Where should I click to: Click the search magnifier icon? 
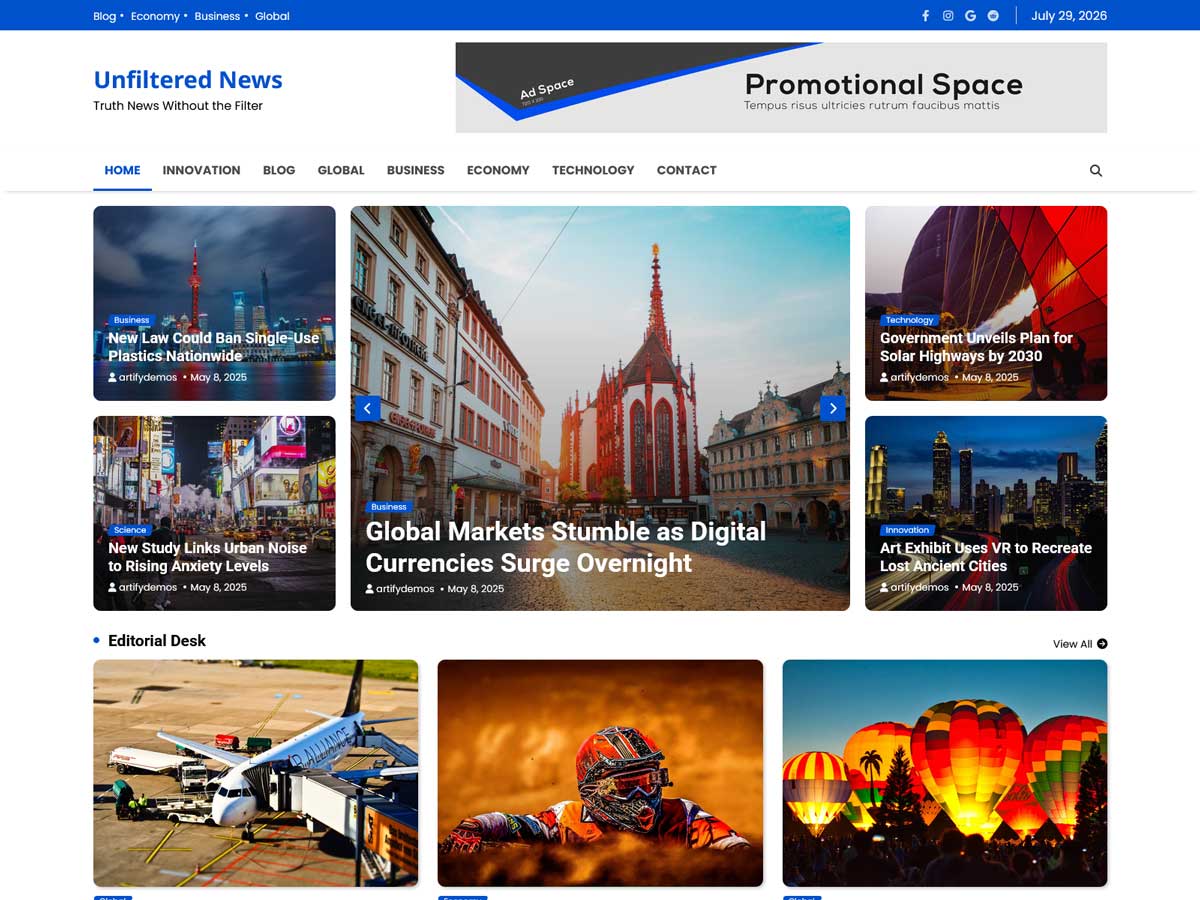click(1096, 171)
